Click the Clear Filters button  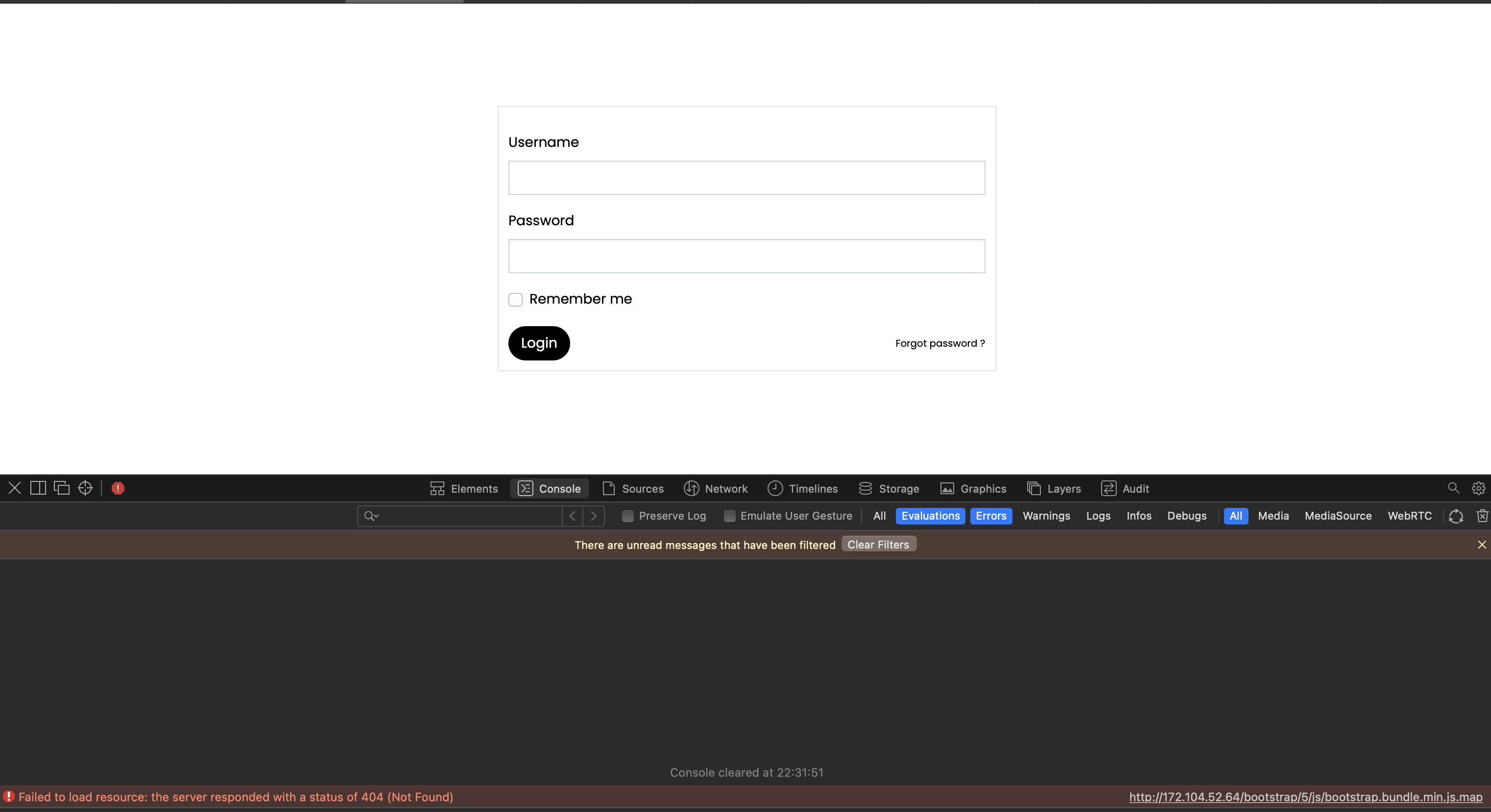pos(878,545)
